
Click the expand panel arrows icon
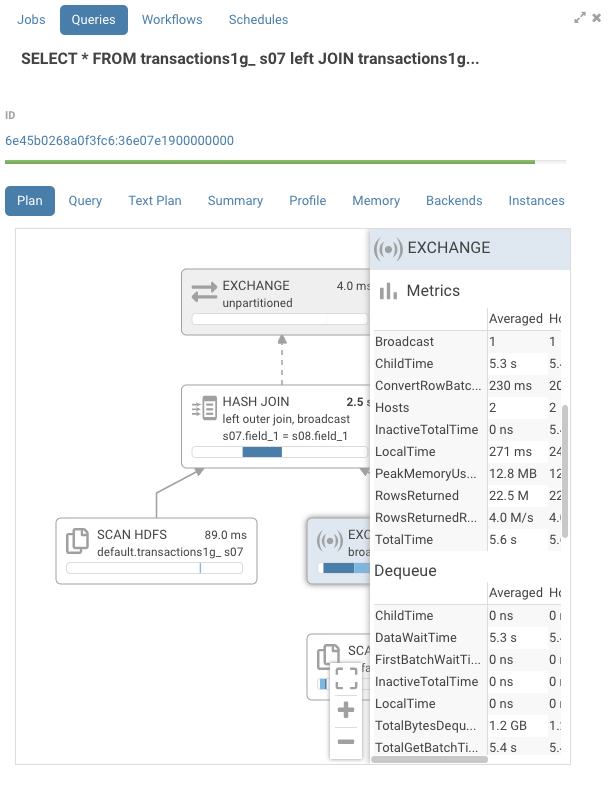coord(580,18)
